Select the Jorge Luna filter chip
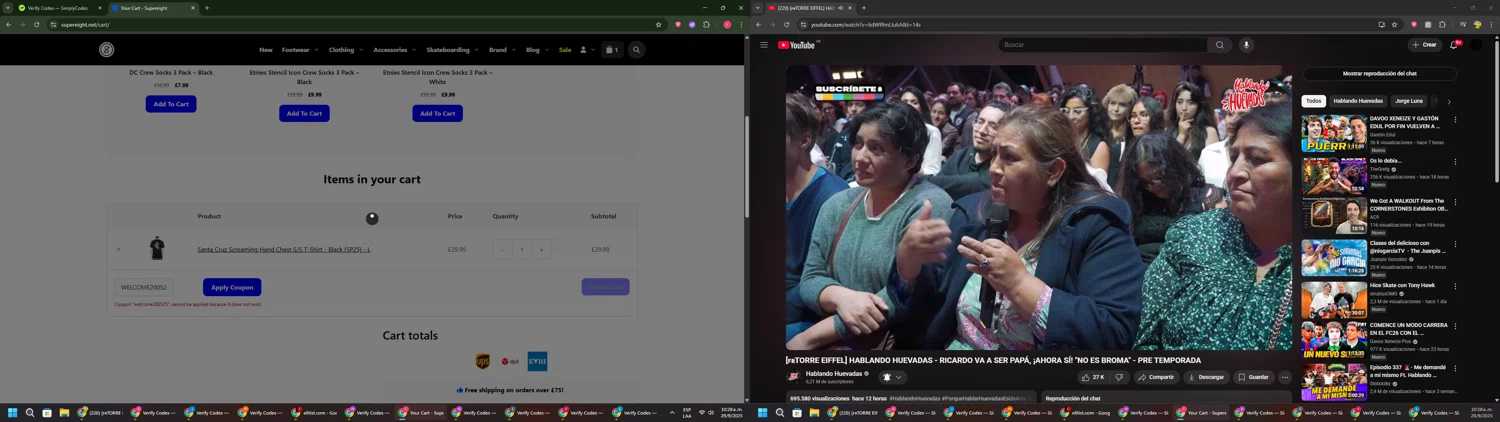This screenshot has width=1500, height=422. [1409, 101]
